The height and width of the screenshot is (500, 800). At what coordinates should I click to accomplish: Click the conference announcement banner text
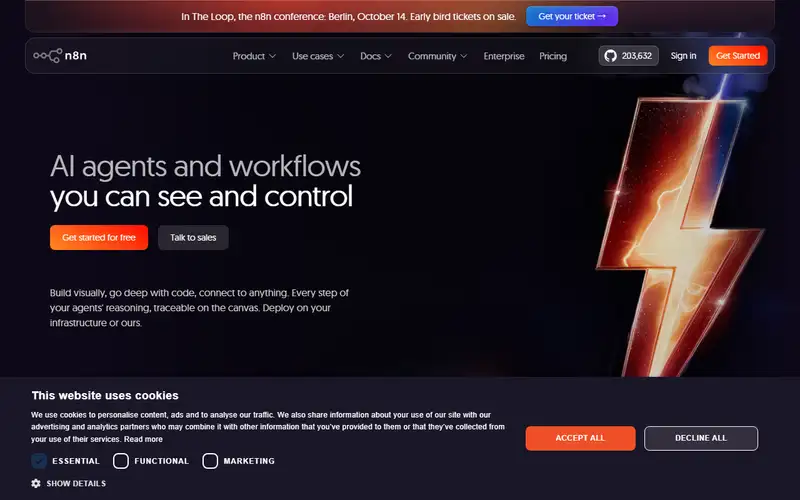coord(348,16)
